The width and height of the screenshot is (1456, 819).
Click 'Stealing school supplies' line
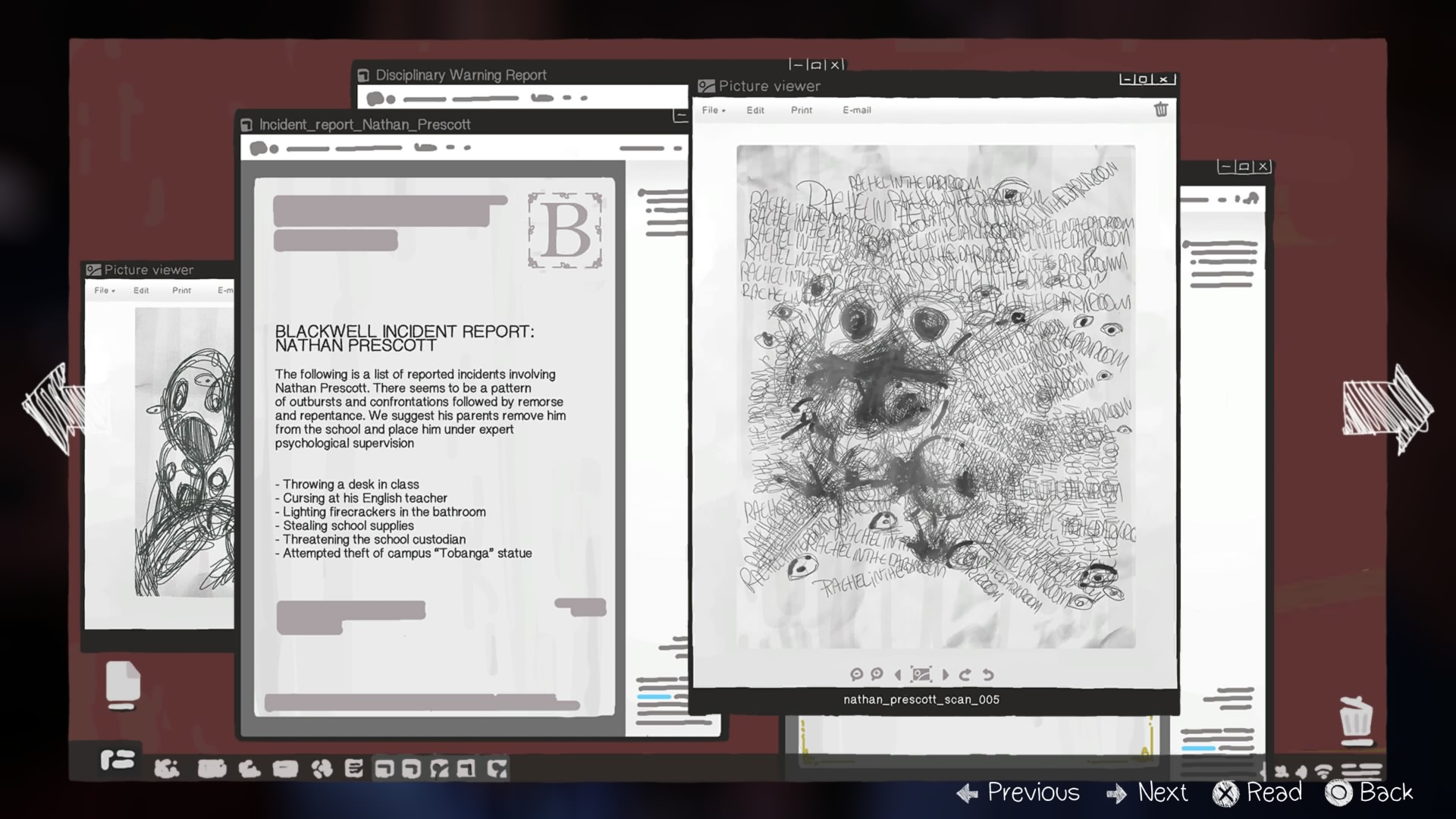point(344,526)
